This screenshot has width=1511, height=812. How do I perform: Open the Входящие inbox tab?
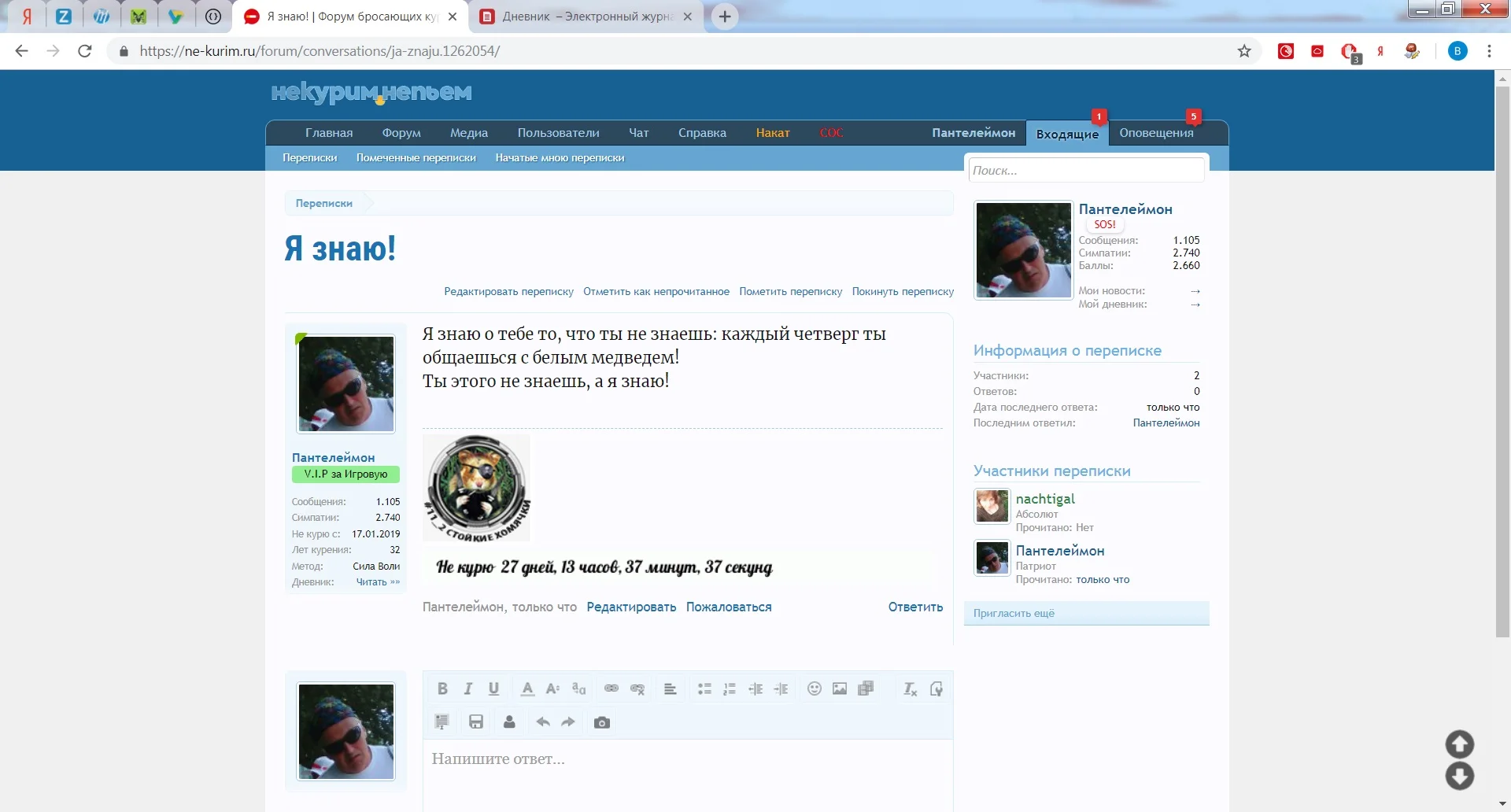pos(1067,134)
